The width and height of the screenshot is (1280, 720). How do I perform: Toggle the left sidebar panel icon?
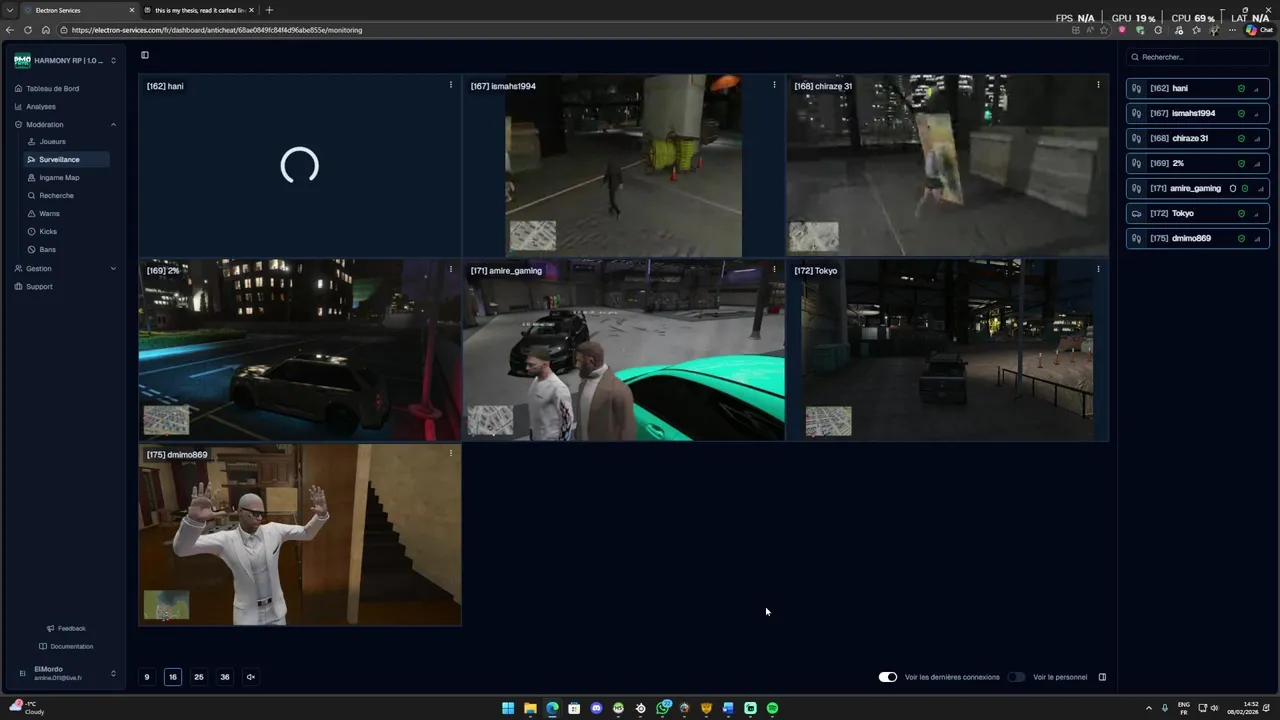click(x=145, y=55)
